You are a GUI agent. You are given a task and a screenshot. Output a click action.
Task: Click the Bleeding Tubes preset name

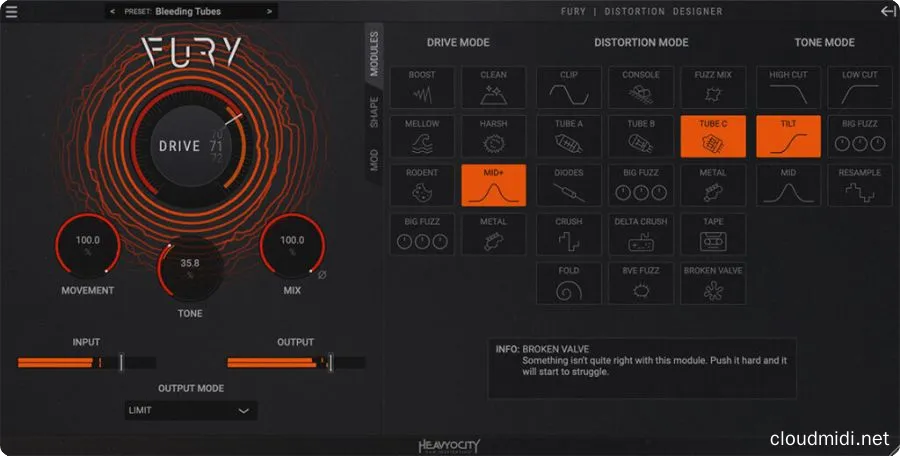[x=188, y=11]
